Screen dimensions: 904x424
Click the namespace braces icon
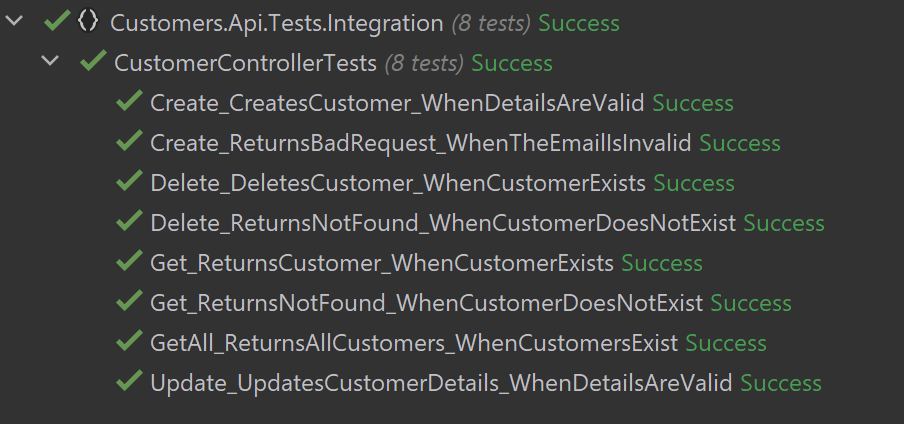click(87, 22)
